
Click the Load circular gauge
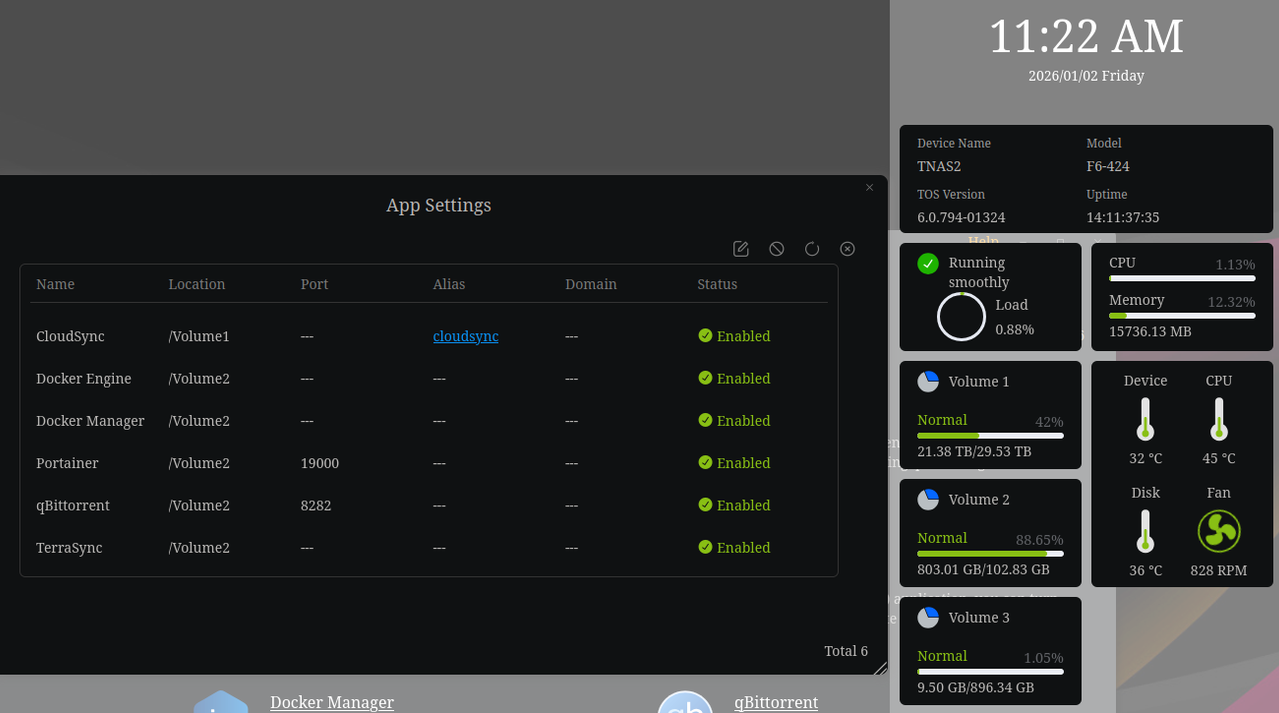[962, 316]
